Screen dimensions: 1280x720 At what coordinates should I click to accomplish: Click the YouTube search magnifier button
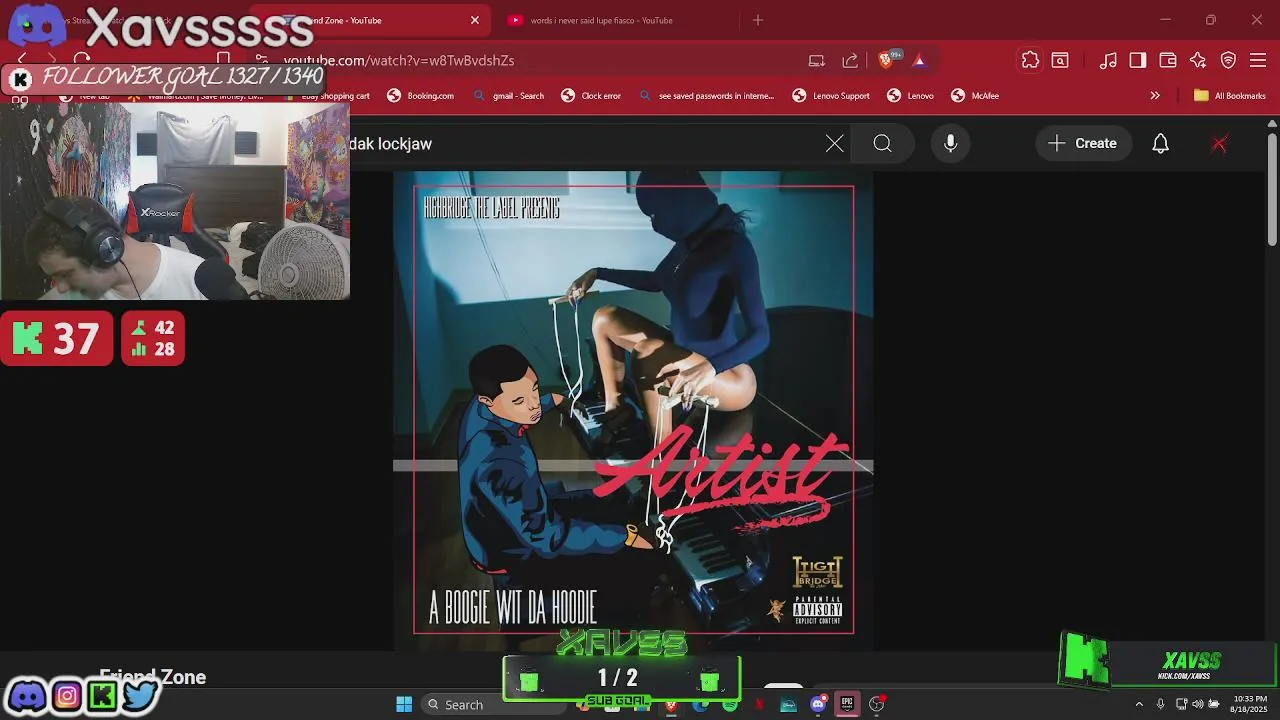click(882, 144)
